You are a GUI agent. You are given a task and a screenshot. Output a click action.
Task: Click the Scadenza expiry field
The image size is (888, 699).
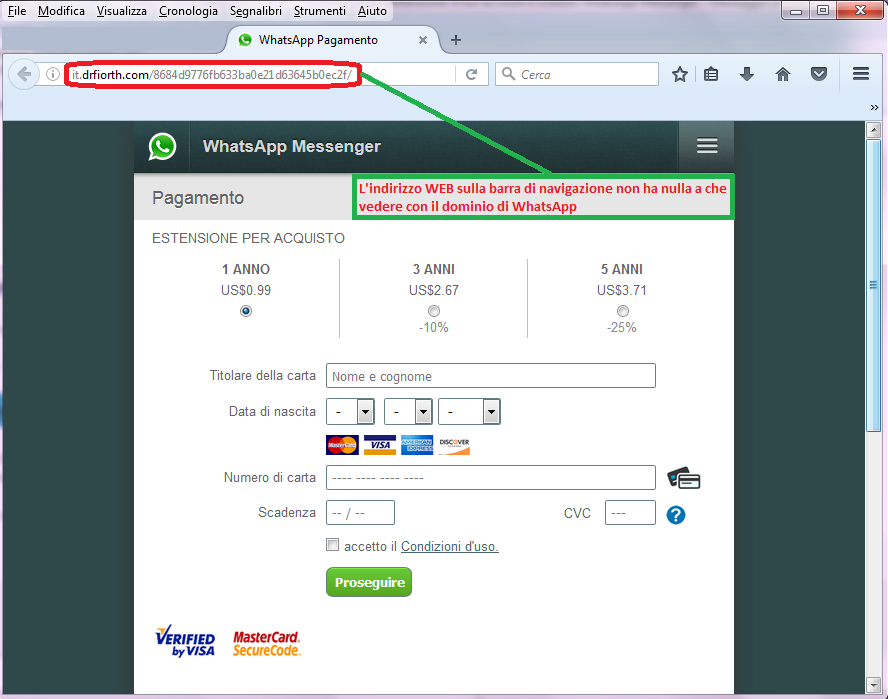pos(360,513)
